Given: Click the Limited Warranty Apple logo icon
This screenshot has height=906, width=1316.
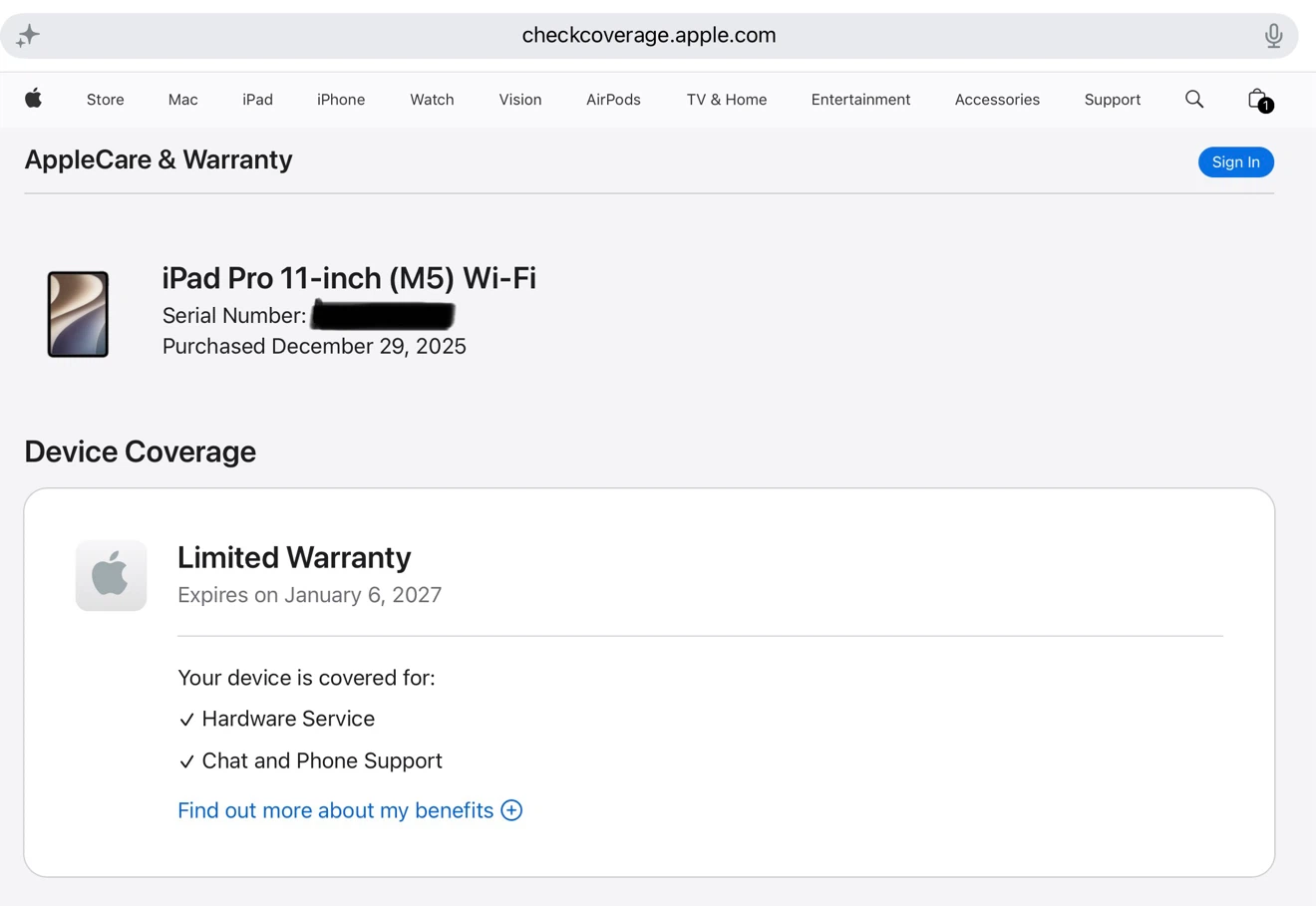Looking at the screenshot, I should tap(111, 575).
